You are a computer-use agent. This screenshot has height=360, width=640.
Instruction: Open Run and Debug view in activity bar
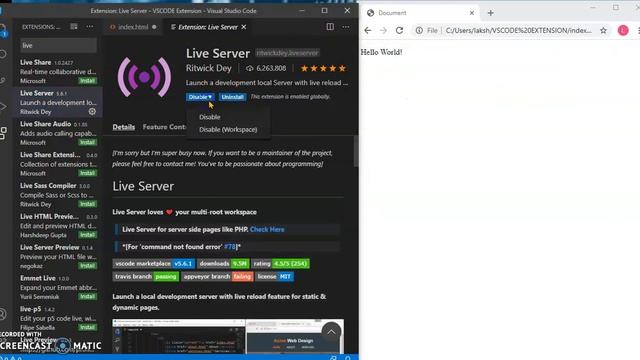point(3,107)
